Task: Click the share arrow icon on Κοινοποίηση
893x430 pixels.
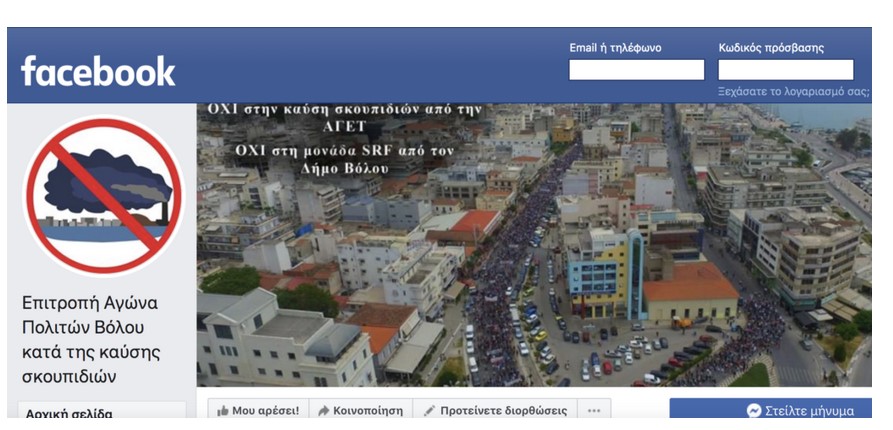Action: tap(323, 411)
